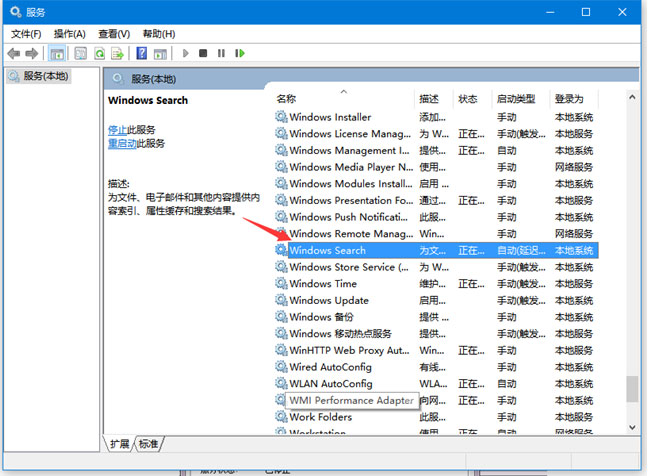This screenshot has height=476, width=650.
Task: Click the gear icon of Windows Installer
Action: (x=281, y=117)
